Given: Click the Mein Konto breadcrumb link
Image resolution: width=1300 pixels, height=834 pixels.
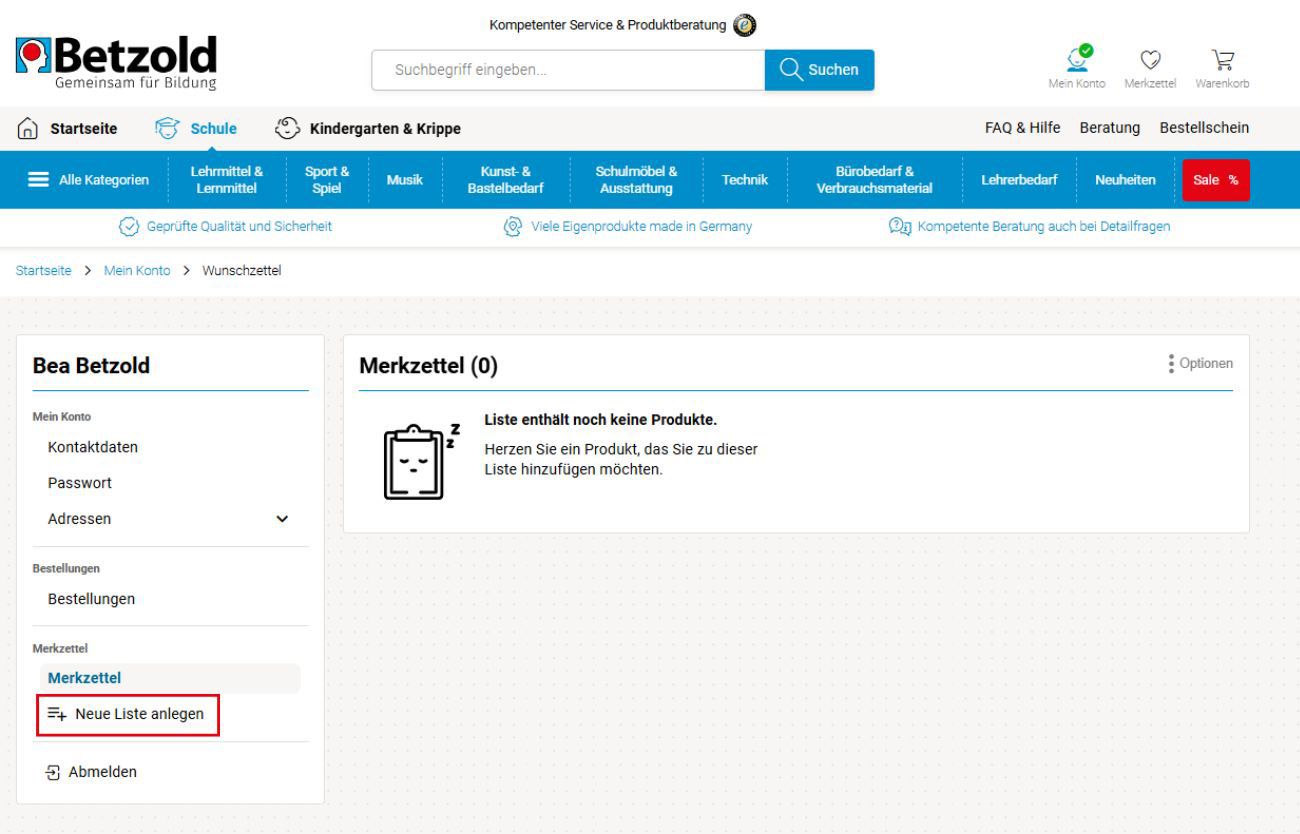Looking at the screenshot, I should coord(137,271).
